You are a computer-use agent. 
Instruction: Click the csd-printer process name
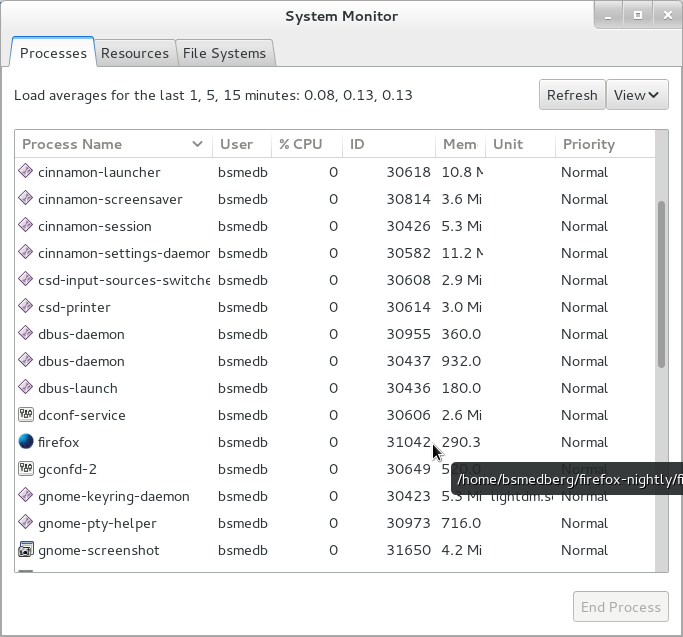pos(74,307)
